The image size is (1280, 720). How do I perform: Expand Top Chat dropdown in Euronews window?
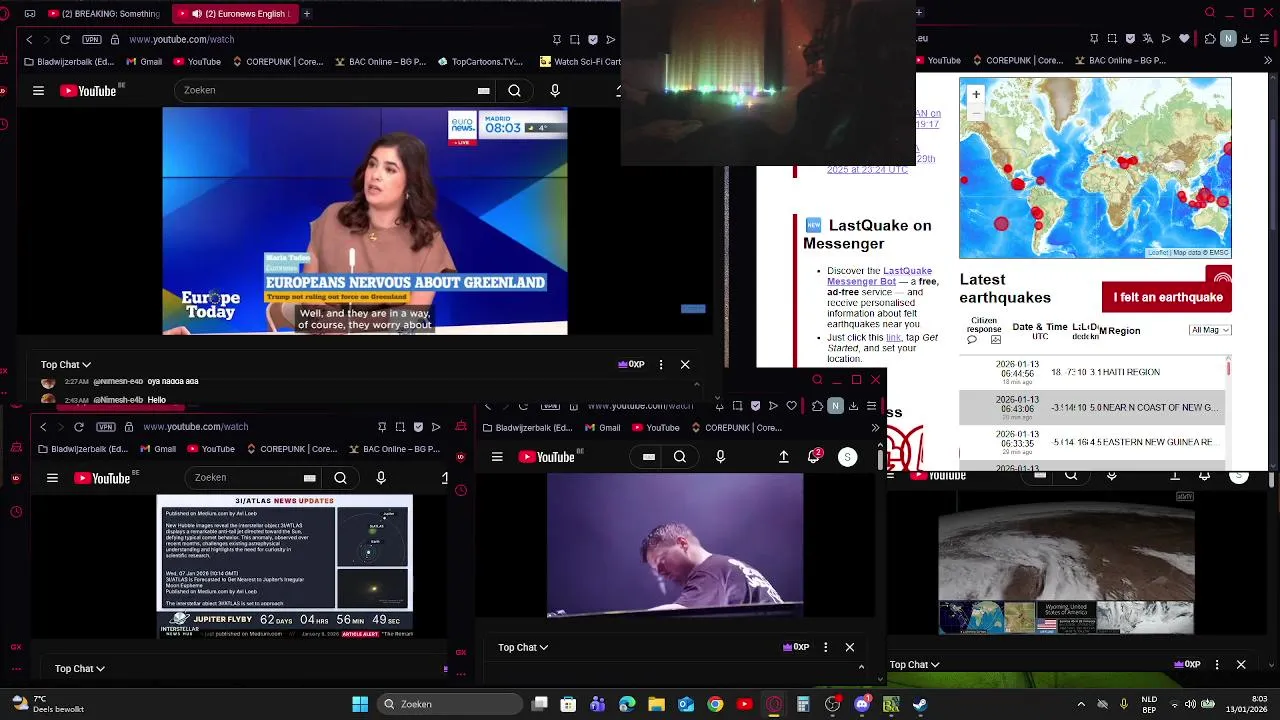pos(66,365)
